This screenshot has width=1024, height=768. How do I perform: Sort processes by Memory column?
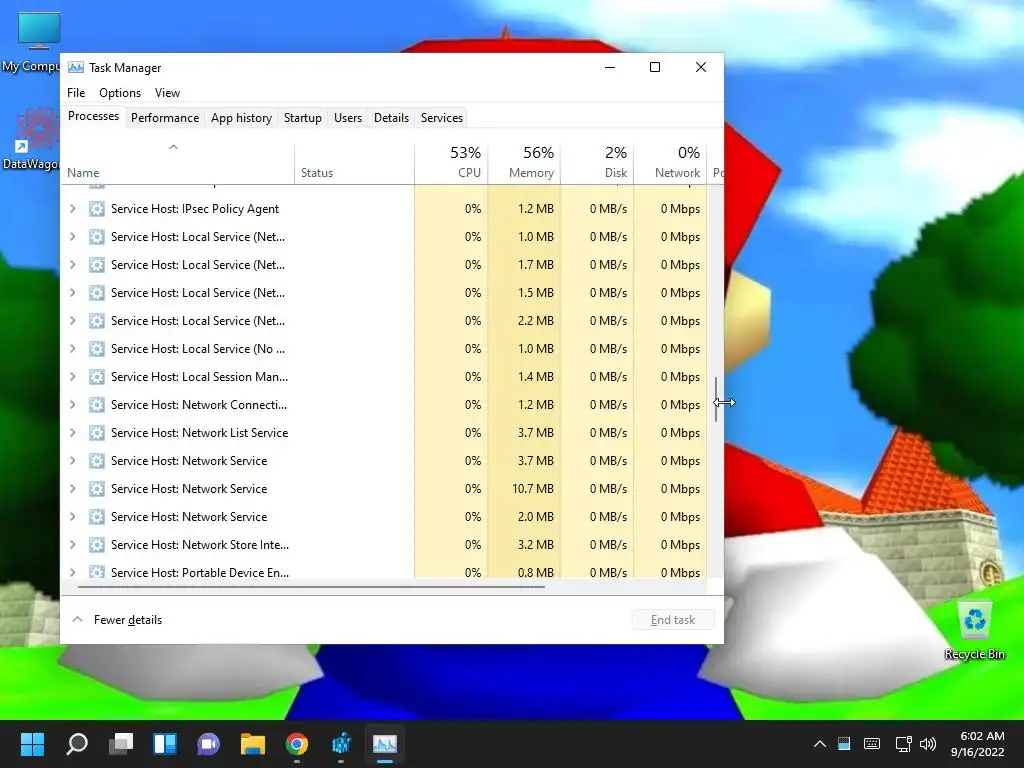coord(524,163)
